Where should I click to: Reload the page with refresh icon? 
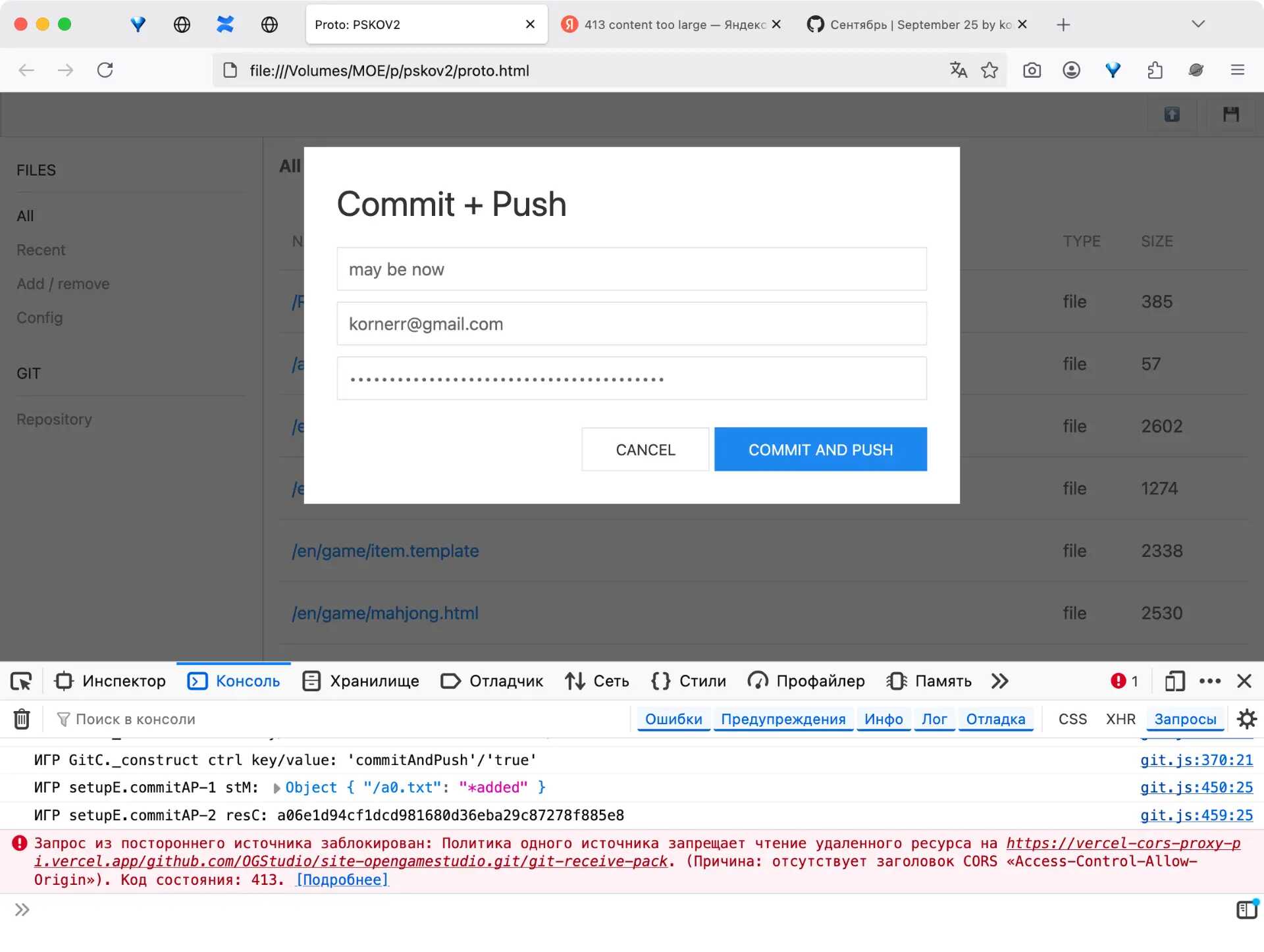[105, 70]
